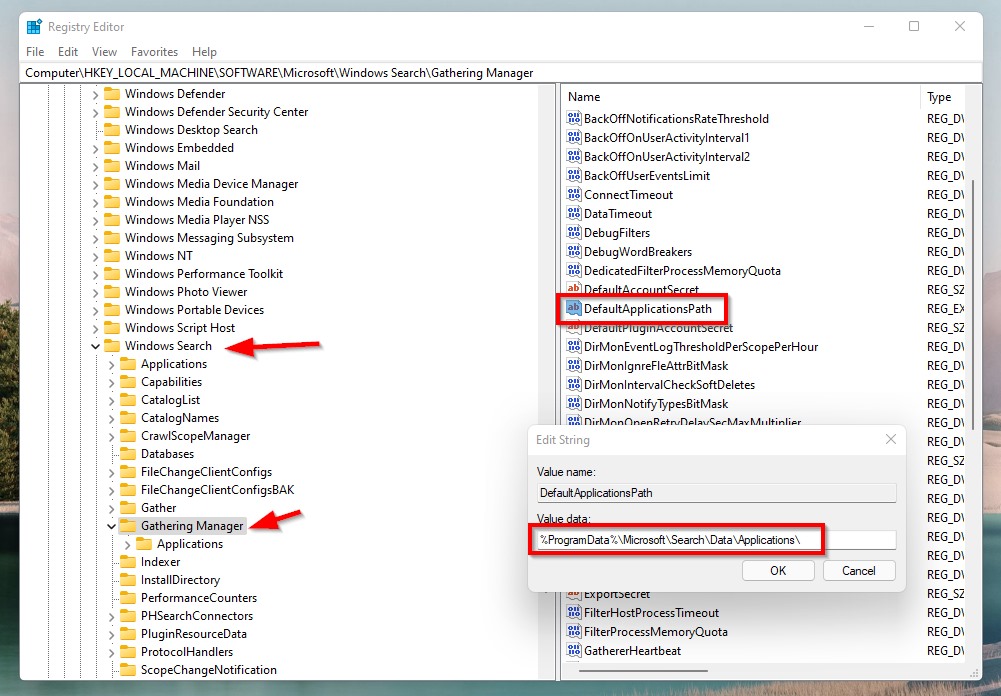Select the ScopeChangeNotification key
Image resolution: width=1001 pixels, height=696 pixels.
coord(209,670)
